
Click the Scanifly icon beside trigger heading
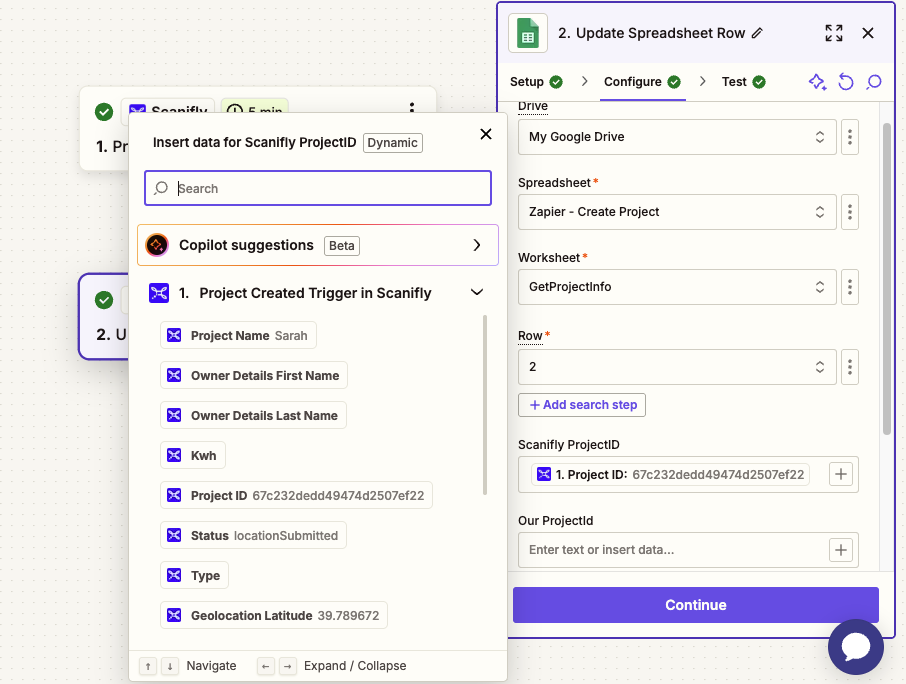pyautogui.click(x=159, y=293)
